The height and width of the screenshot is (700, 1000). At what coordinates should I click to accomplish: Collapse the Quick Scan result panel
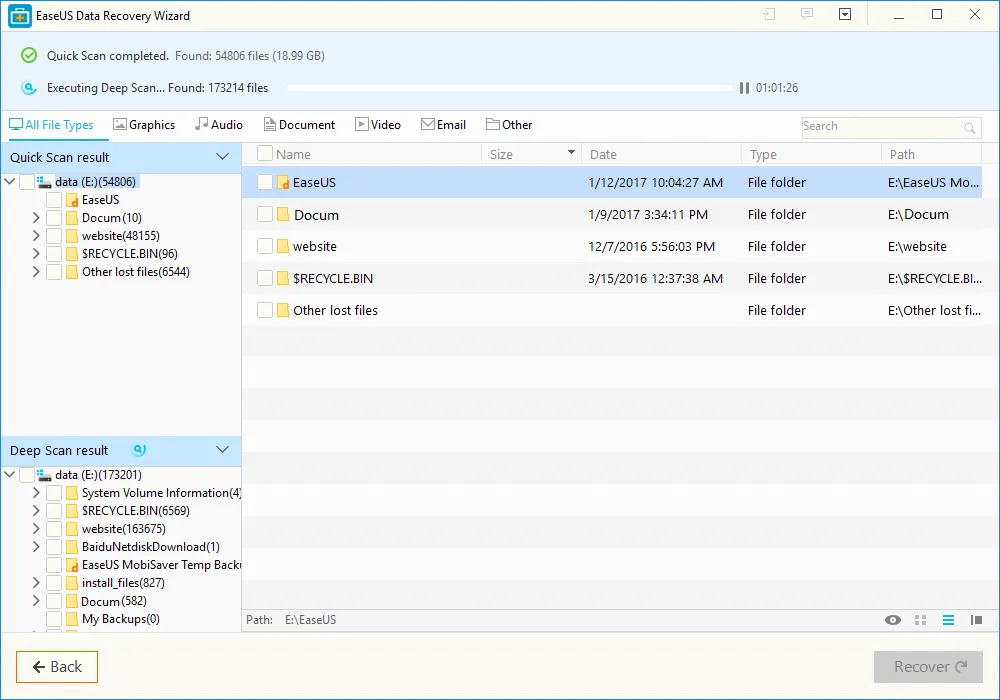[x=224, y=157]
